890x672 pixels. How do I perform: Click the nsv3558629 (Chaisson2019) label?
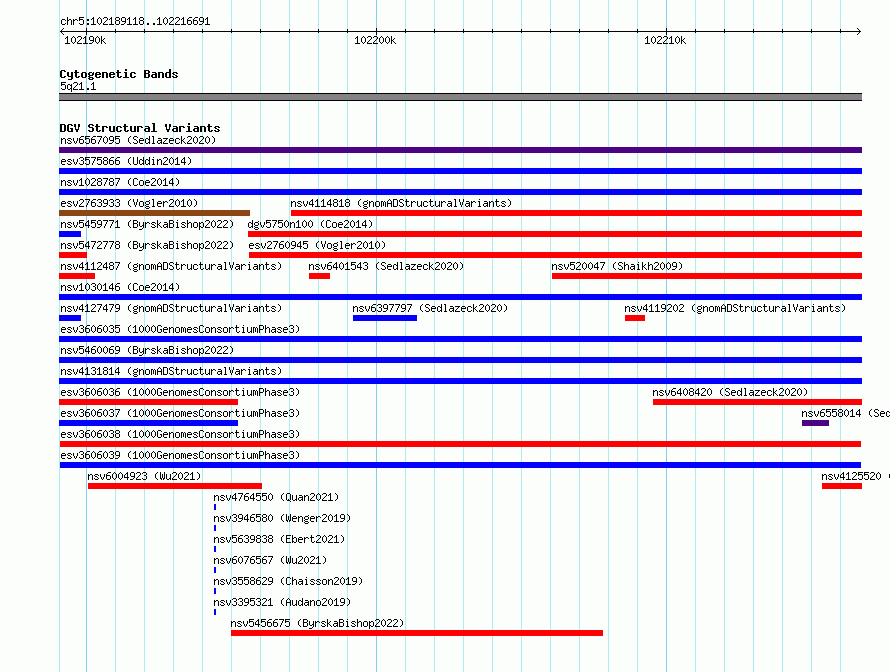[x=288, y=581]
